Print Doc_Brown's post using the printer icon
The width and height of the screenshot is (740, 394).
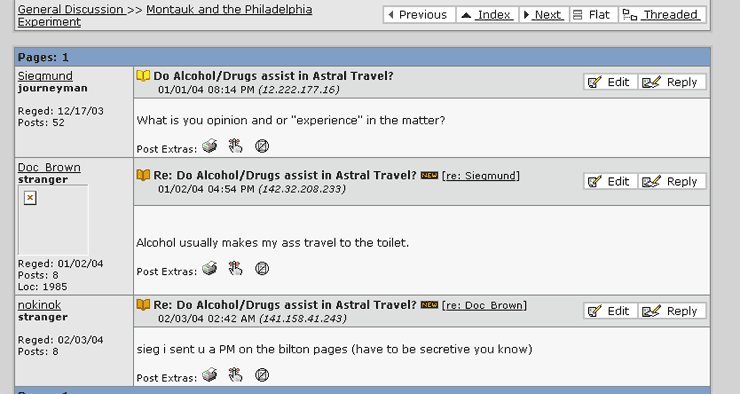point(210,269)
